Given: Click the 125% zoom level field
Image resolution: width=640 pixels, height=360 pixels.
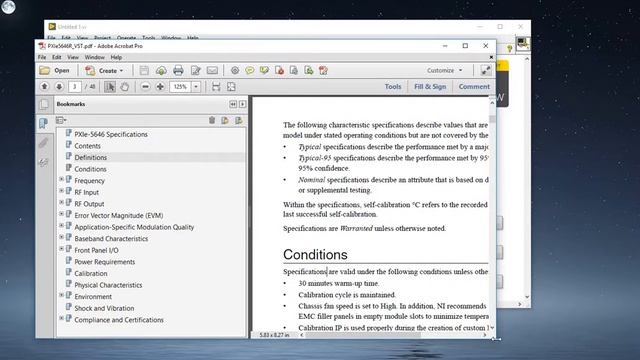Looking at the screenshot, I should point(181,87).
